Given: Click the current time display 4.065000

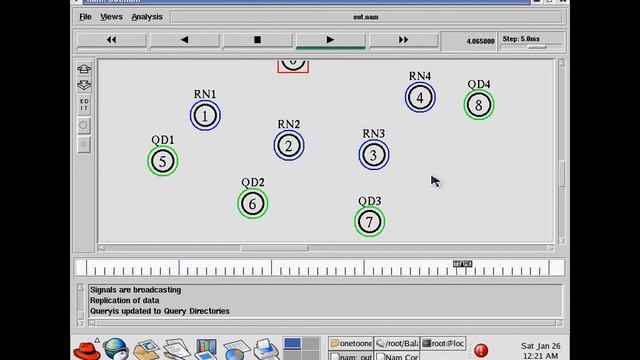Looking at the screenshot, I should point(480,41).
